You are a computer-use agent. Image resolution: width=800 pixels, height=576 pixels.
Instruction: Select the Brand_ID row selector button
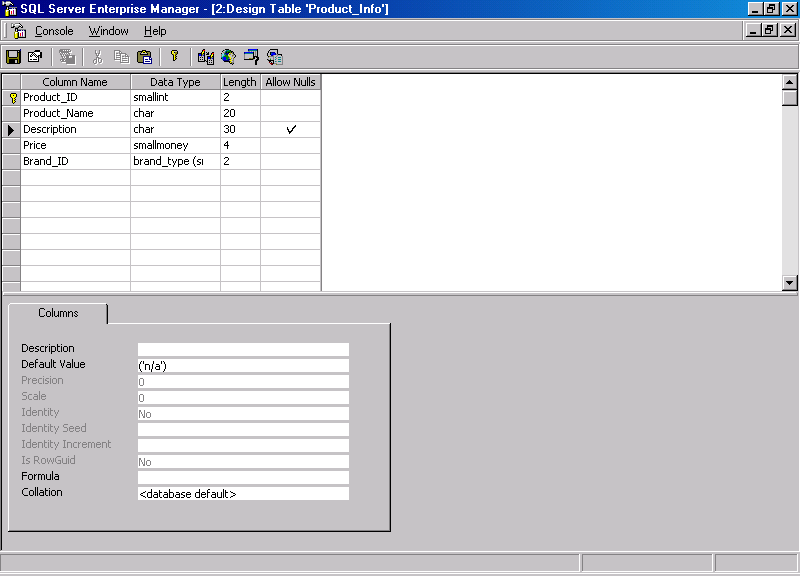(x=11, y=161)
